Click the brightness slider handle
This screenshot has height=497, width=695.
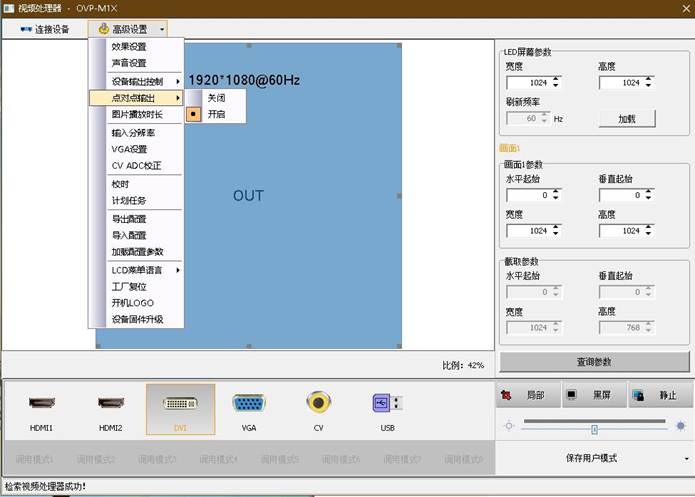pyautogui.click(x=594, y=429)
